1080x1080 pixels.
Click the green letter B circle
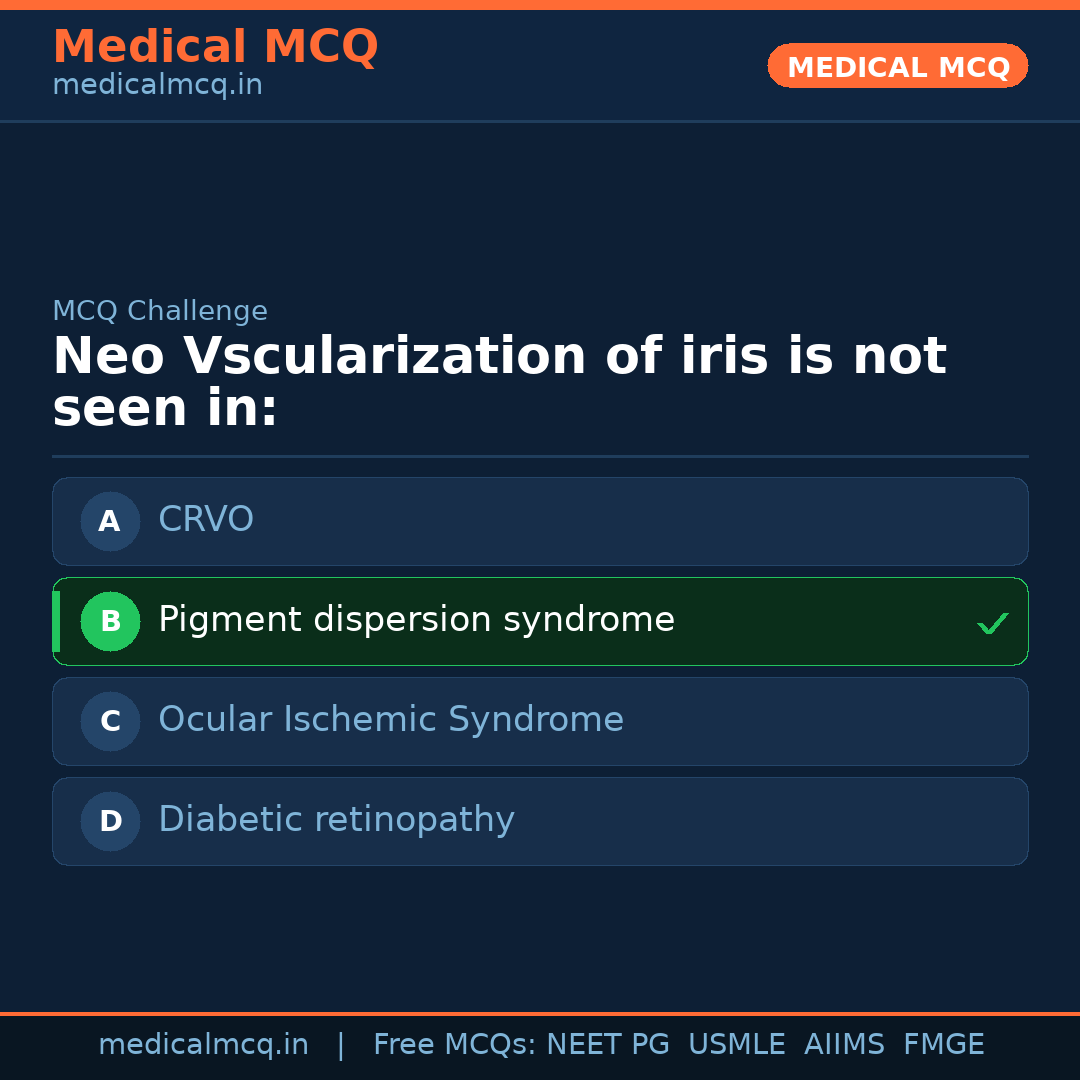coord(110,621)
